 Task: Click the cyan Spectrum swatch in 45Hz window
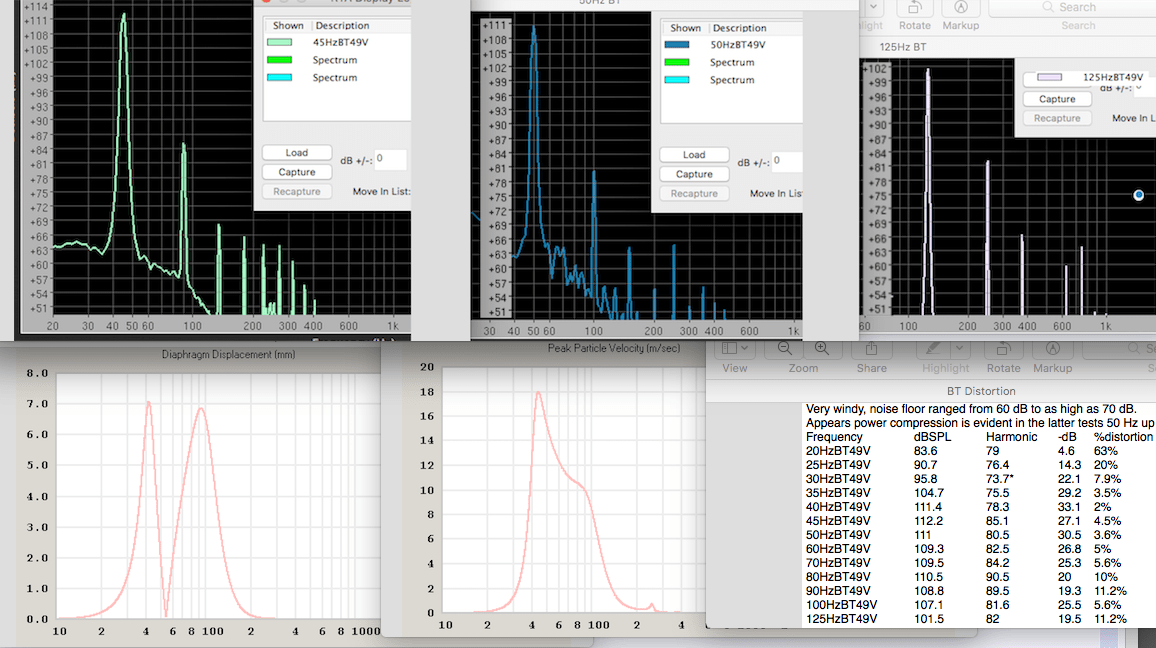279,78
